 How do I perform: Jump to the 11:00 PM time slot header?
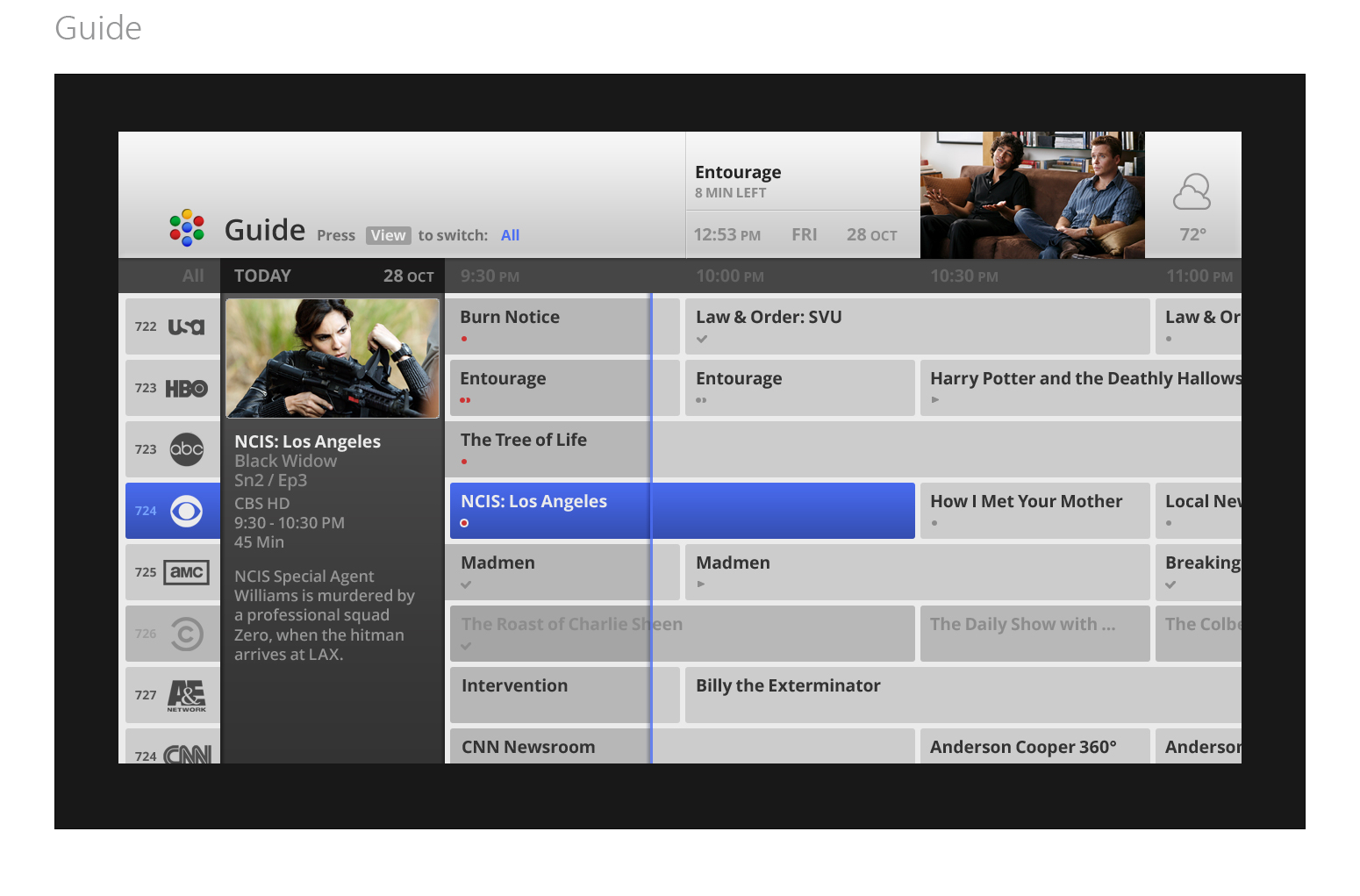coord(1199,276)
